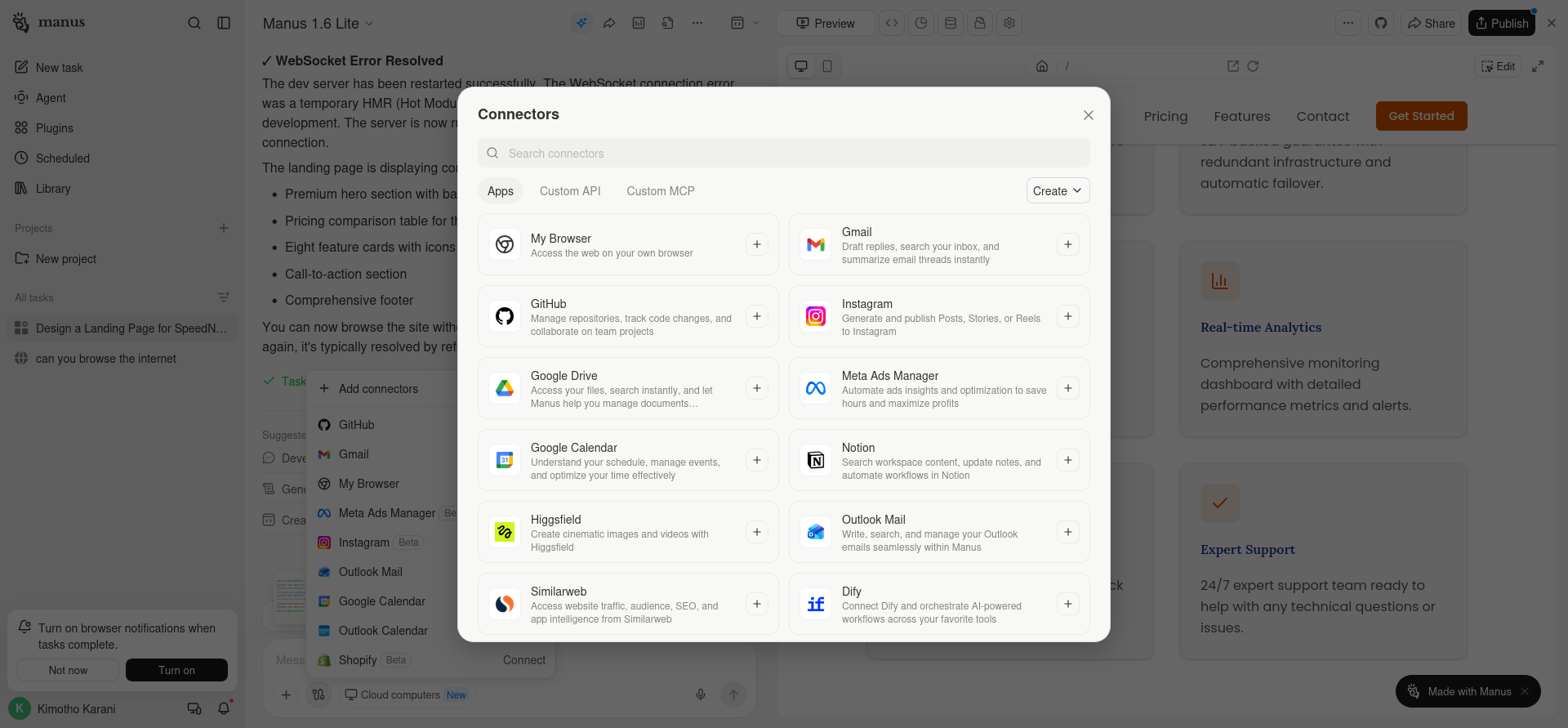
Task: Add the Dify connector
Action: click(1068, 604)
